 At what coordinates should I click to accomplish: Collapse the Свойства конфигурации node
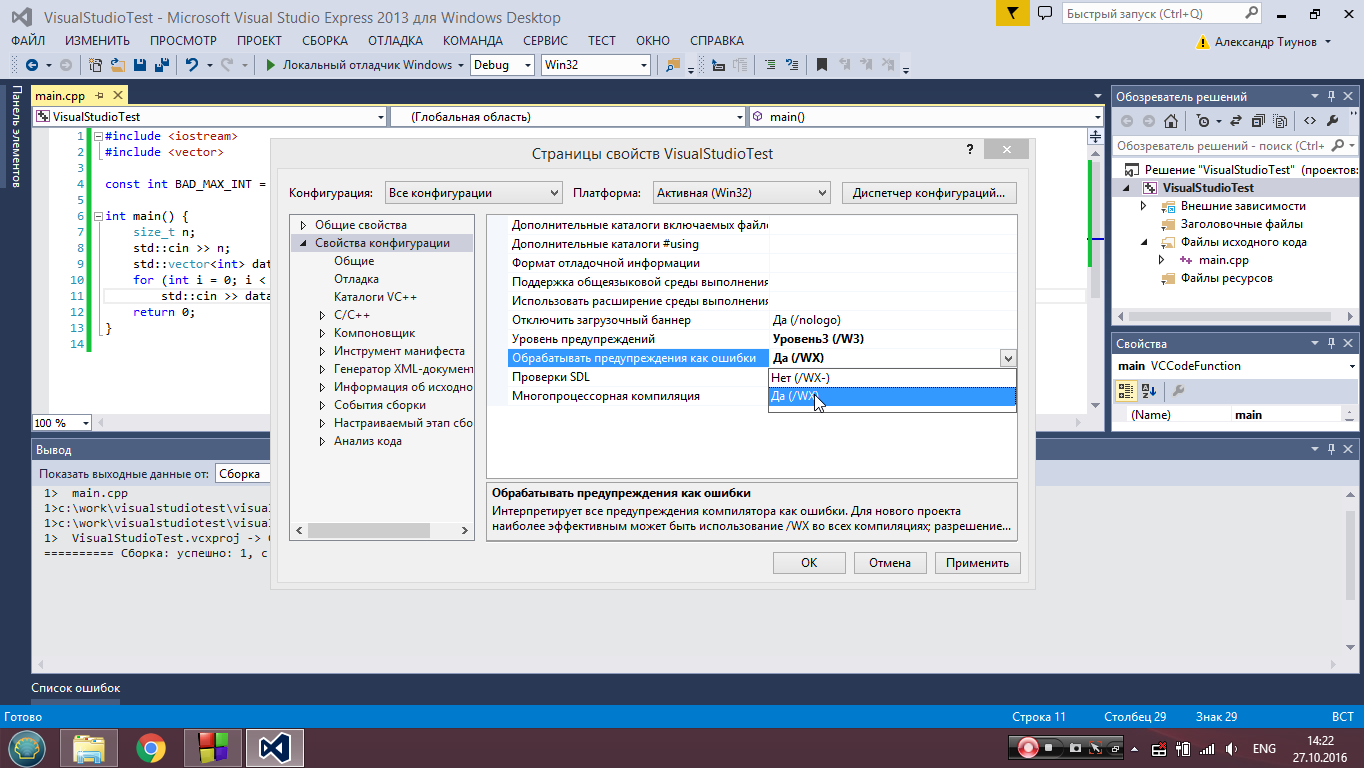tap(303, 243)
